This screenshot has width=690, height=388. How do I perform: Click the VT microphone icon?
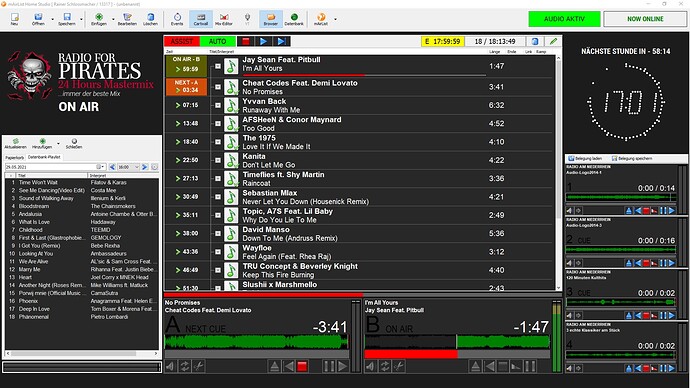coord(247,19)
